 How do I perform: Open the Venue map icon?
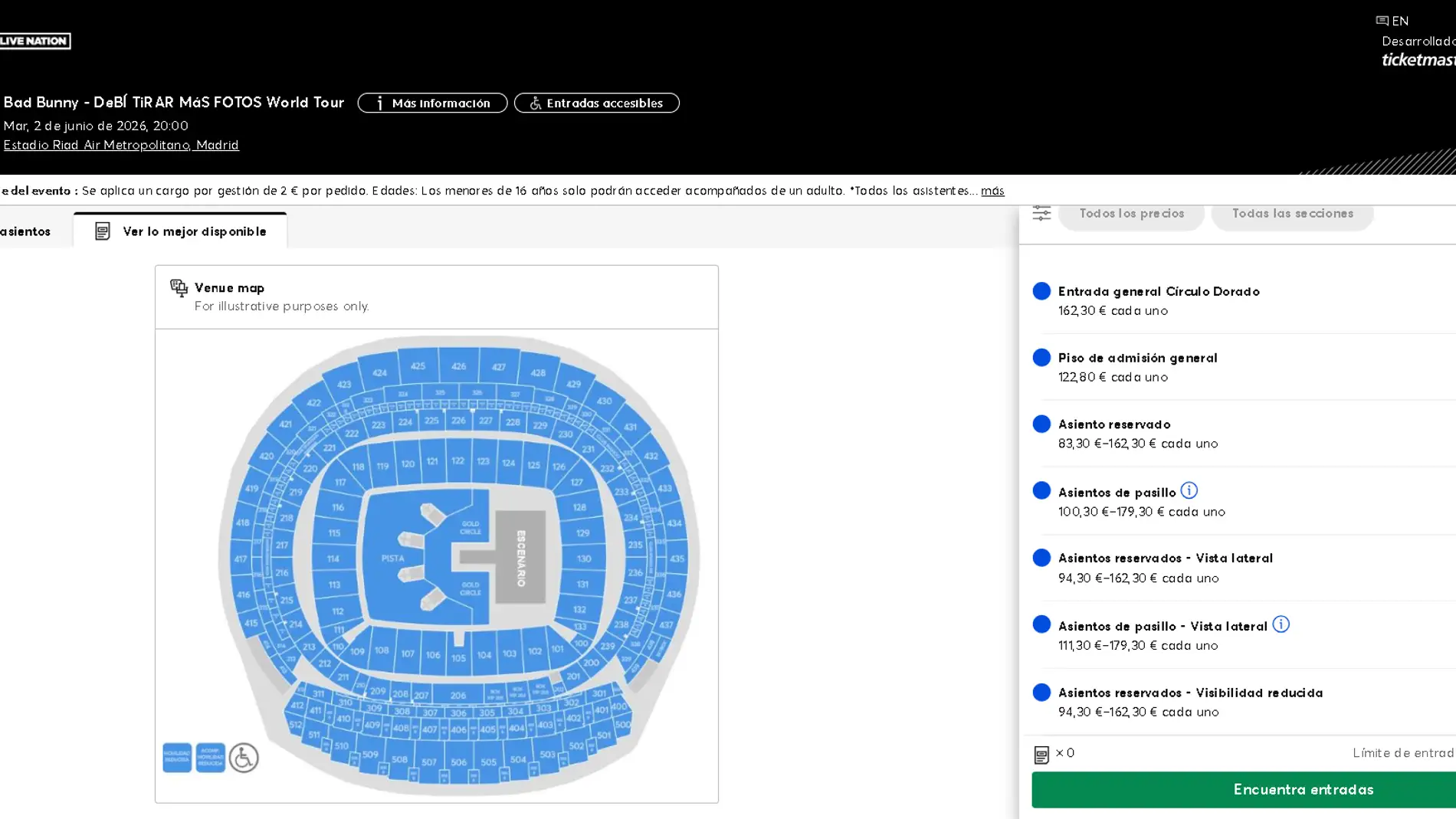(179, 287)
